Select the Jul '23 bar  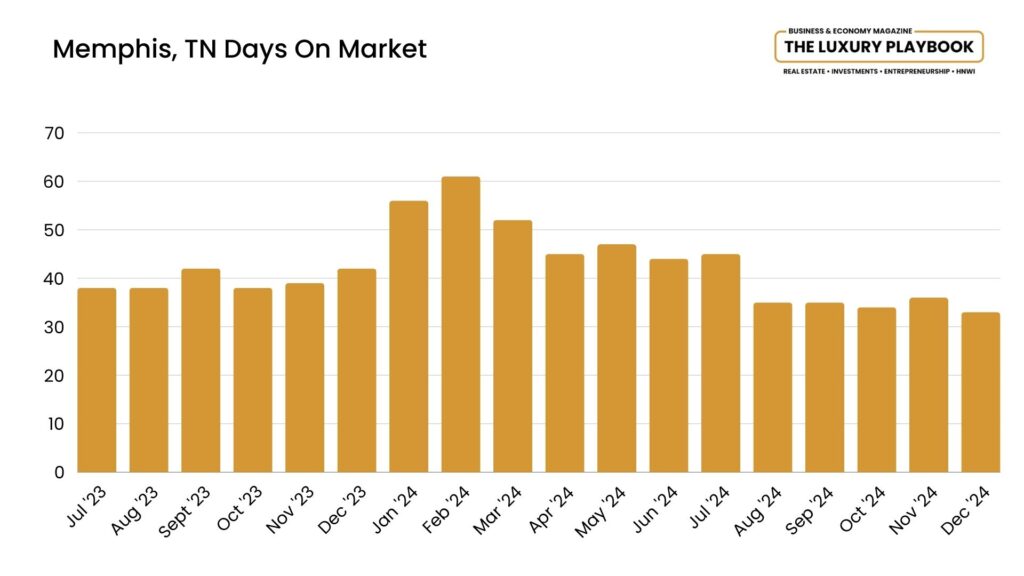pos(97,380)
